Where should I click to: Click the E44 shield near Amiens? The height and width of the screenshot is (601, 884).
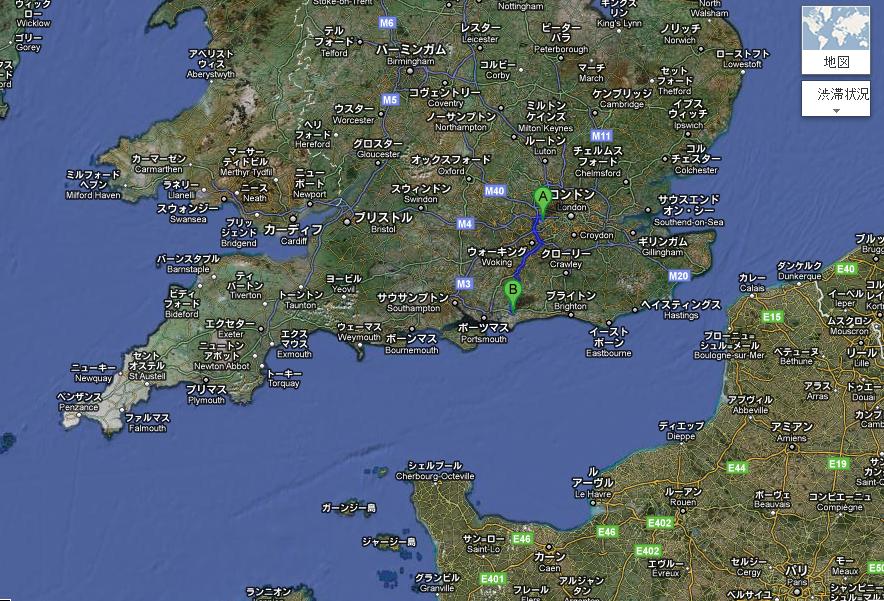737,468
